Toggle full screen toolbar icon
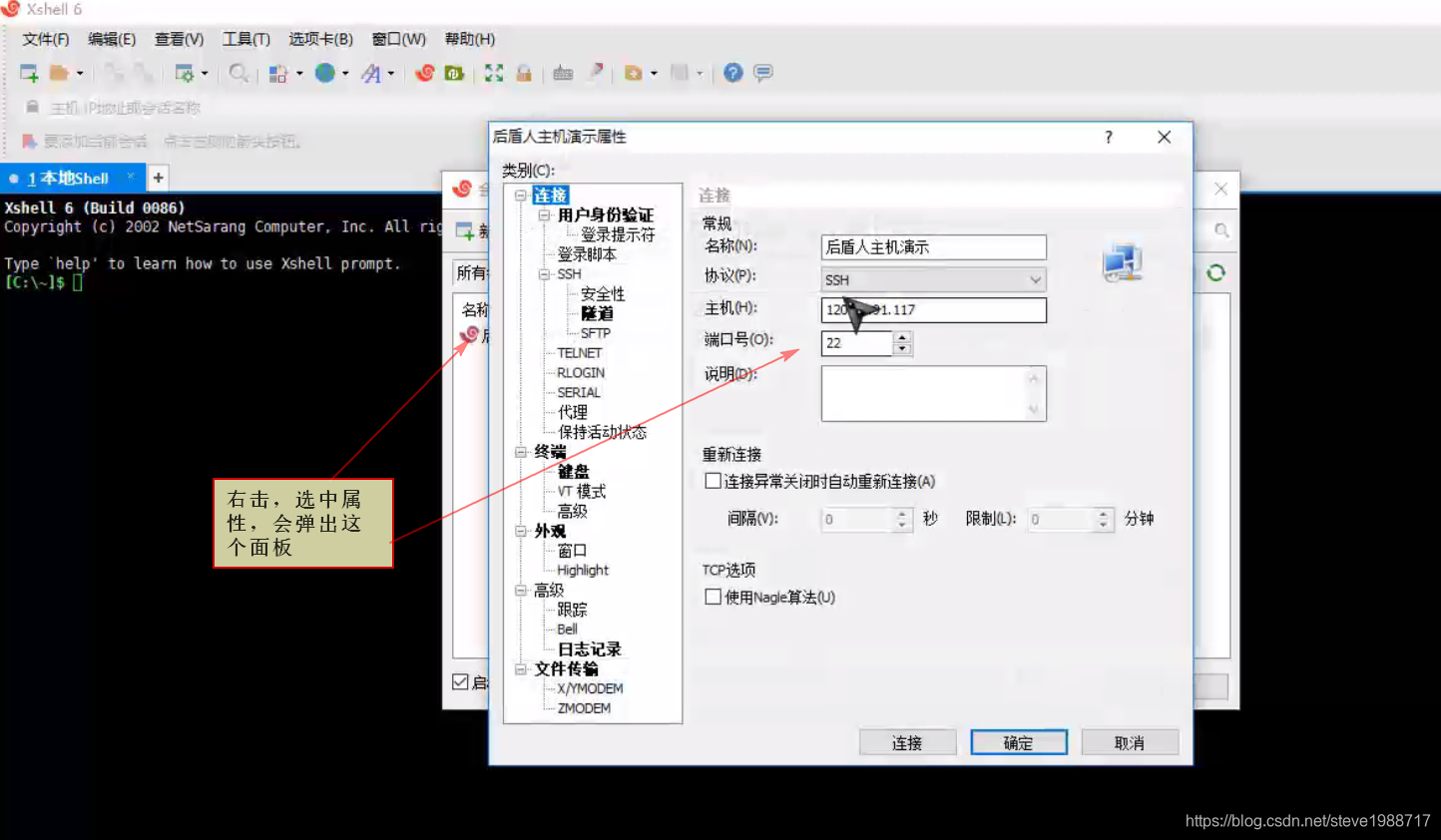This screenshot has width=1441, height=840. pos(494,73)
